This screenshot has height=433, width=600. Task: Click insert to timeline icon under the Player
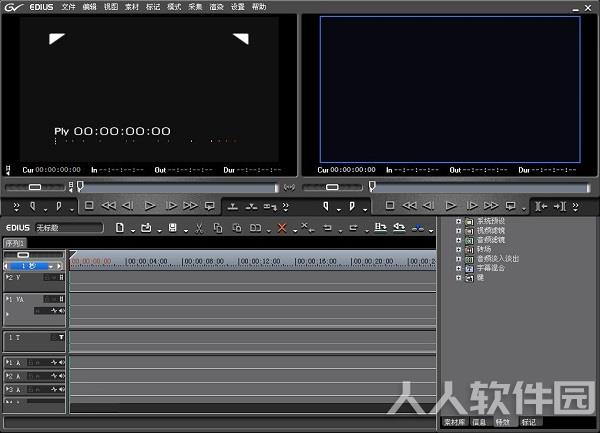232,207
